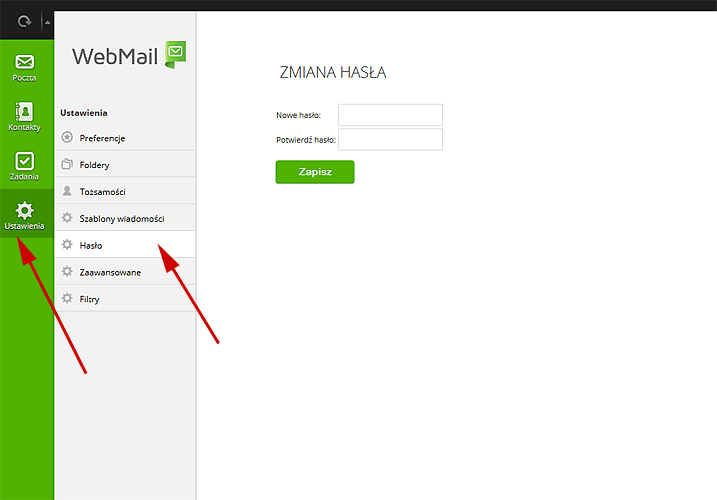
Task: Click the Nowe hasło label
Action: 298,115
